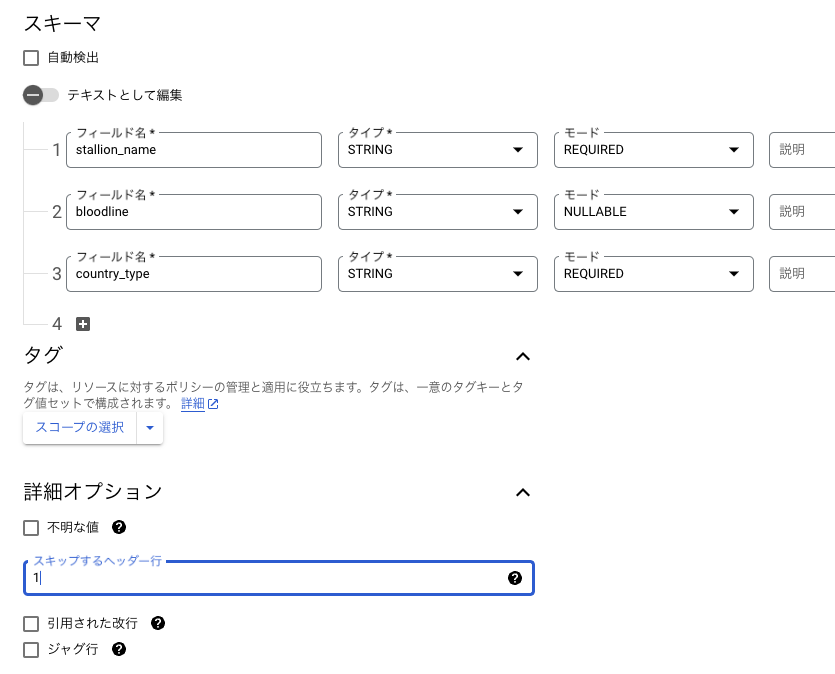Open type dropdown for stallion_name field
Screen dimensions: 835x674
[x=434, y=150]
